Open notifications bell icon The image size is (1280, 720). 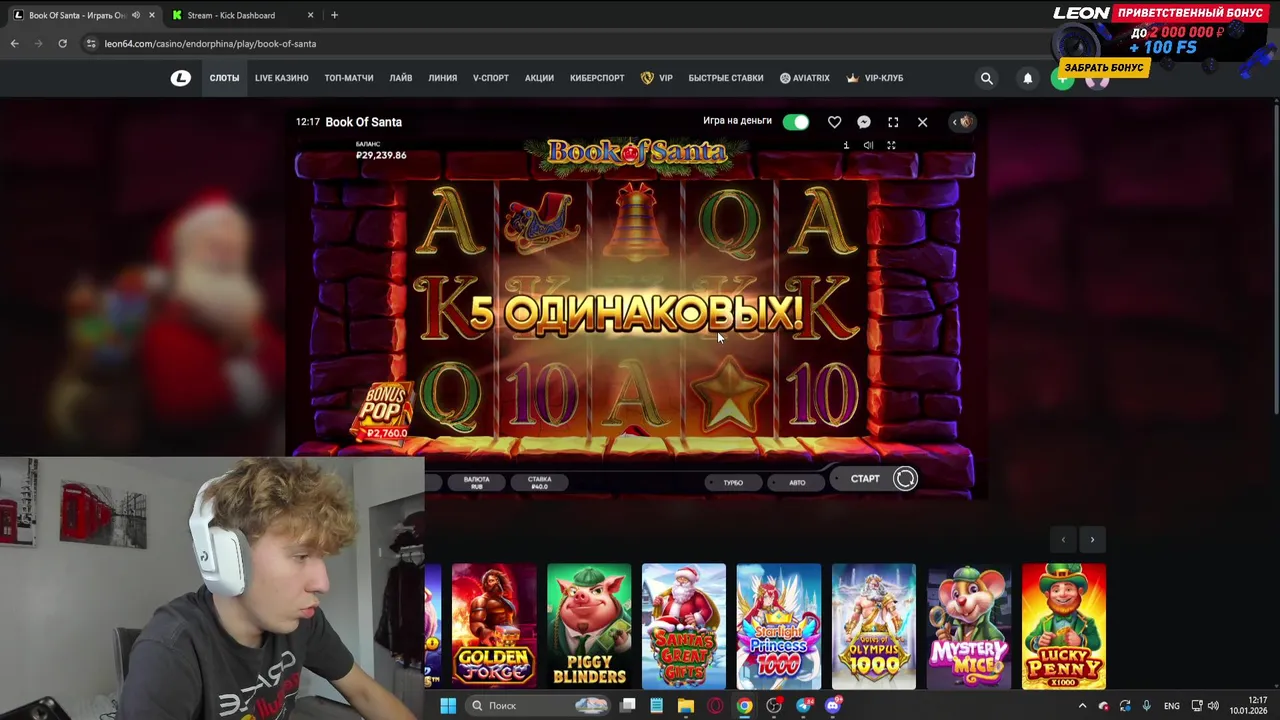tap(1027, 78)
